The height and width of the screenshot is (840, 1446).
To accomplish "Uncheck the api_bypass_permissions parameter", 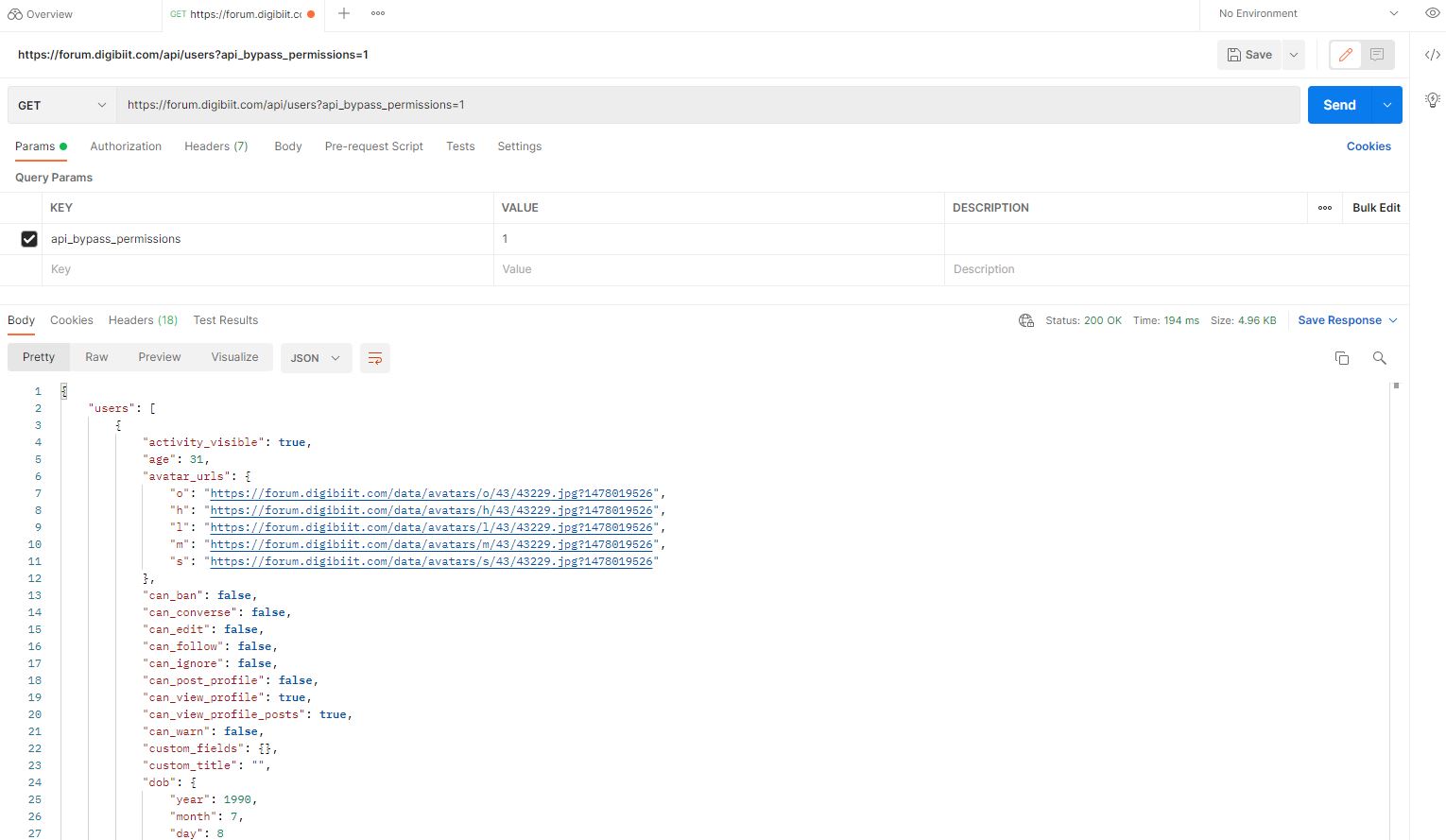I will [29, 239].
